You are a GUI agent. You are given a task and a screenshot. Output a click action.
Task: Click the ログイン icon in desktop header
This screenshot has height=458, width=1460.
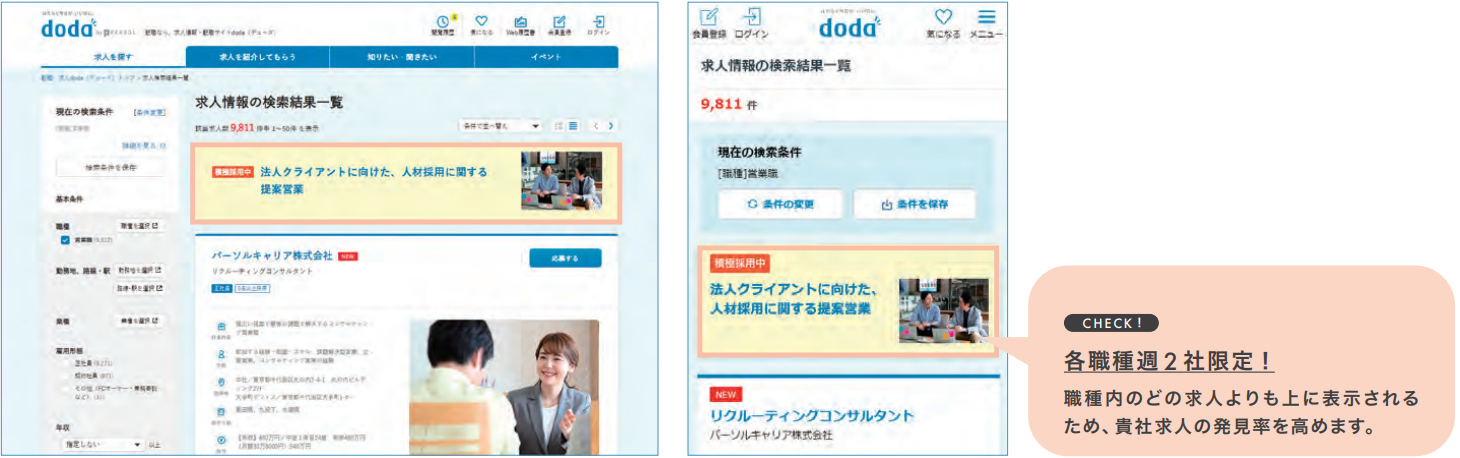pos(598,24)
